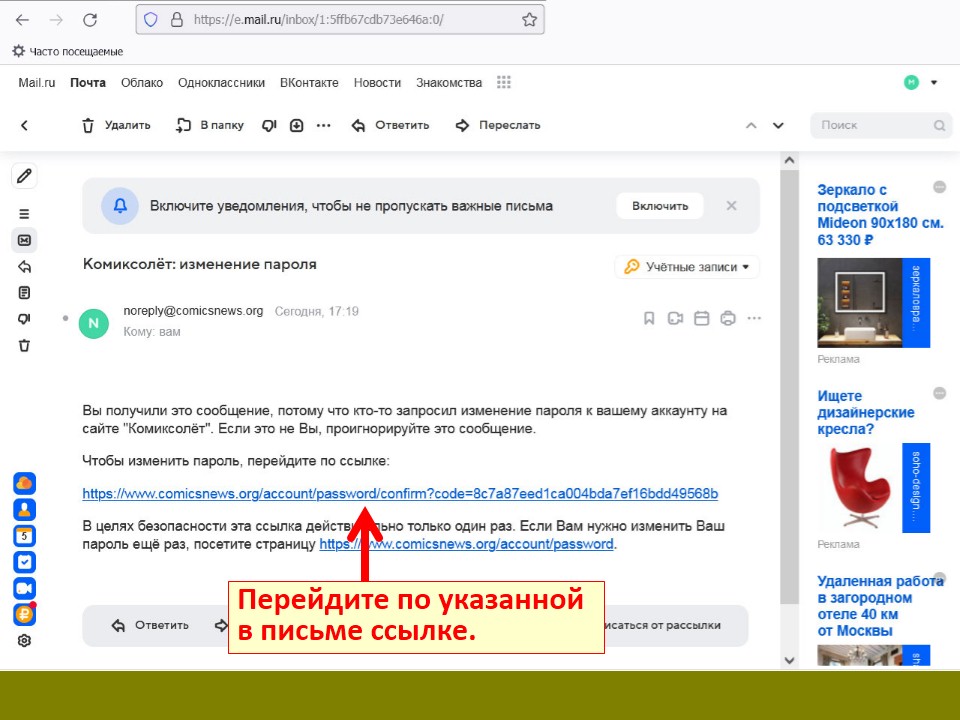960x720 pixels.
Task: Toggle the unread dot next to sender
Action: (66, 318)
